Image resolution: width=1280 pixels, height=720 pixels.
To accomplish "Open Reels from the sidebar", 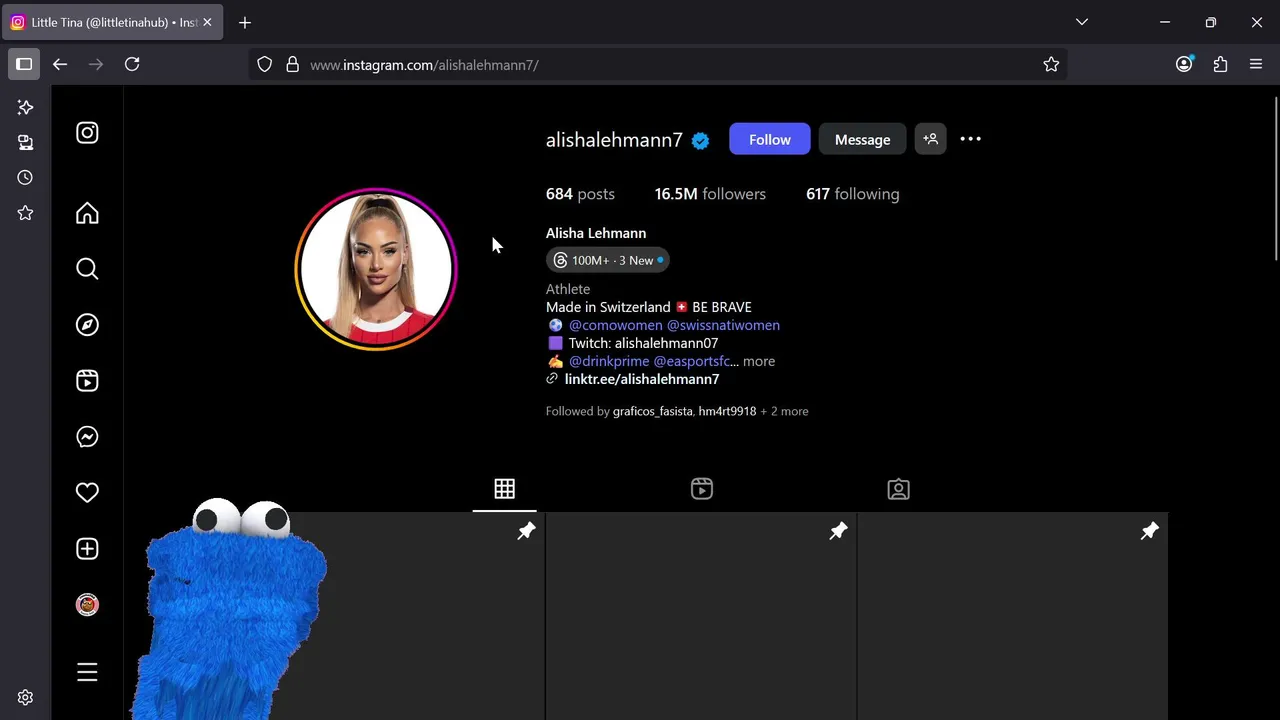I will pyautogui.click(x=87, y=381).
